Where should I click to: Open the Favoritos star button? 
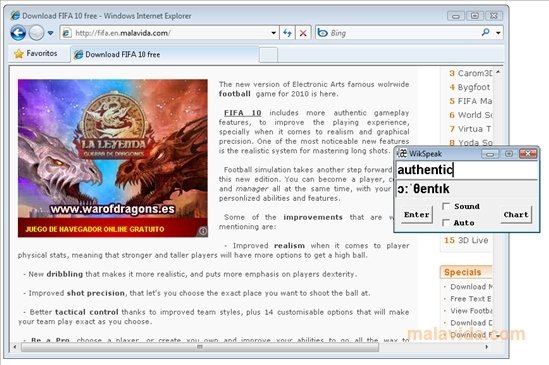35,54
